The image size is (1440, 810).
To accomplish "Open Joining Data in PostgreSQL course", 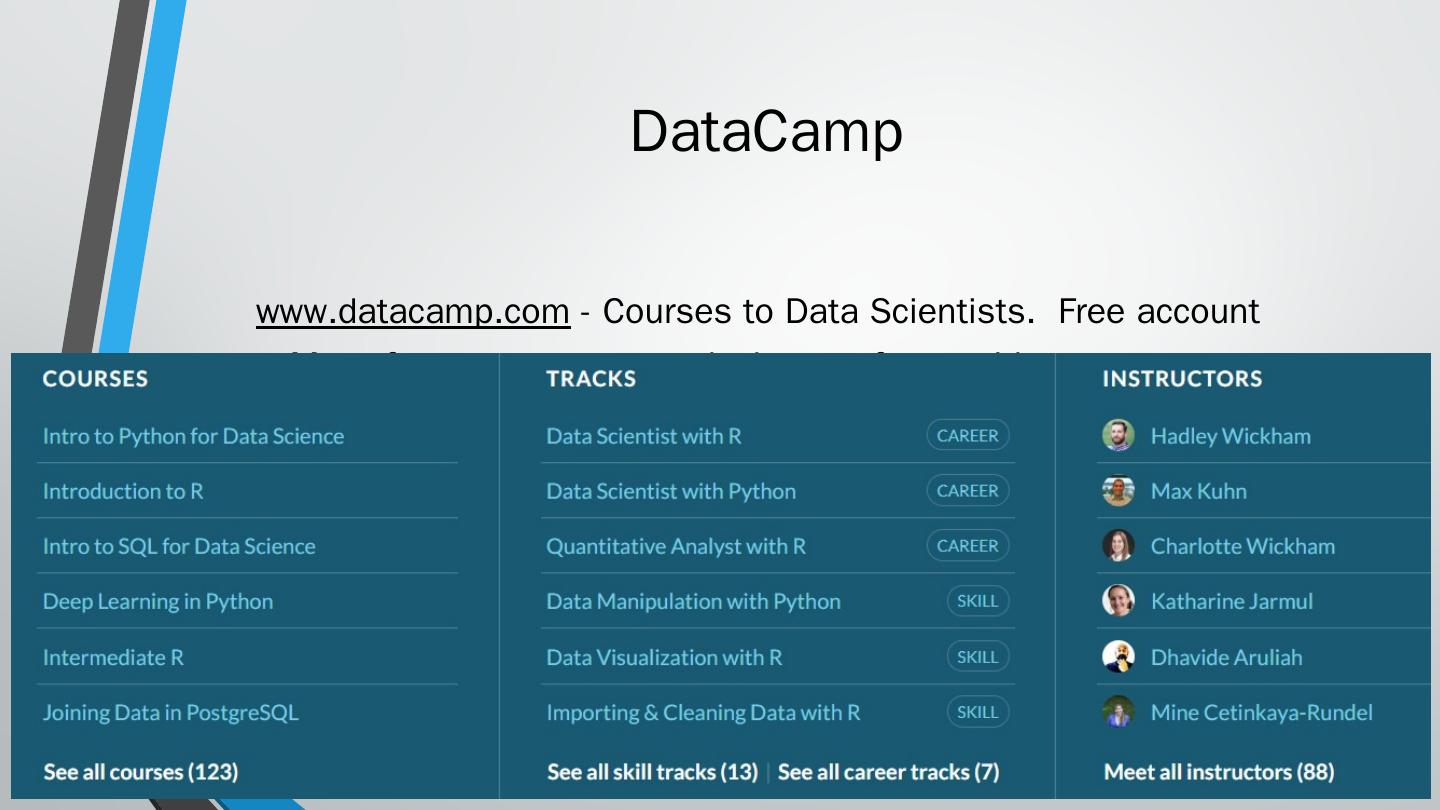I will coord(171,712).
